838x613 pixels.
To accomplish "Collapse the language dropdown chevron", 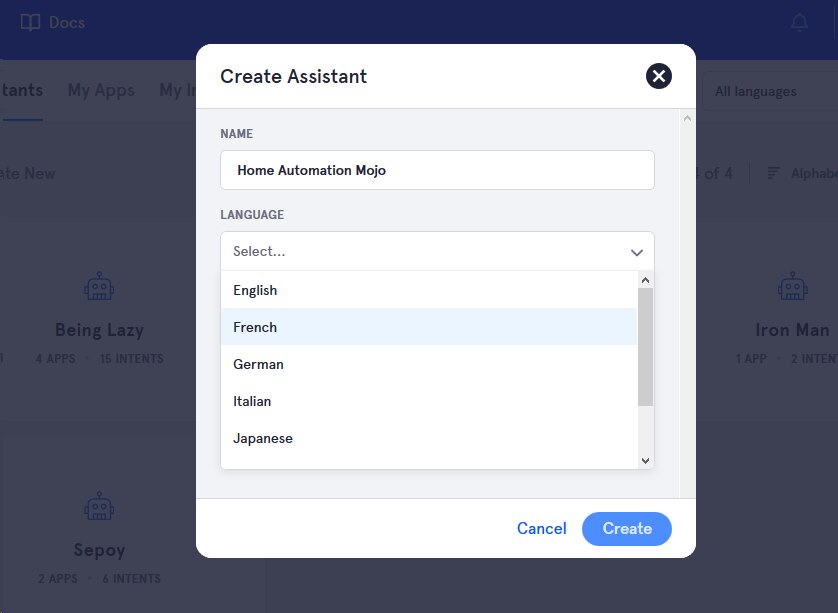I will (636, 252).
